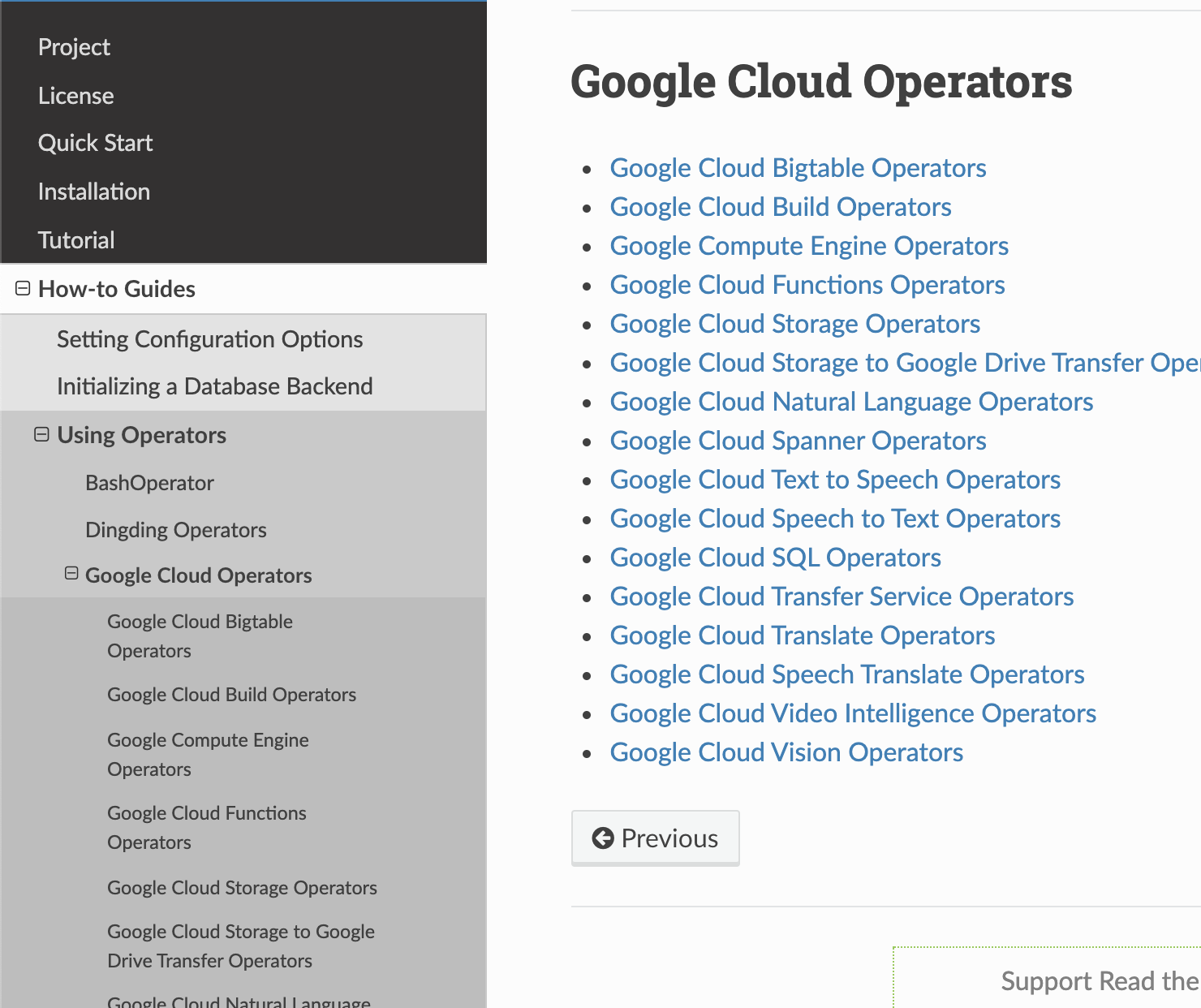Open Google Cloud Build Operators in sidebar

pyautogui.click(x=231, y=695)
